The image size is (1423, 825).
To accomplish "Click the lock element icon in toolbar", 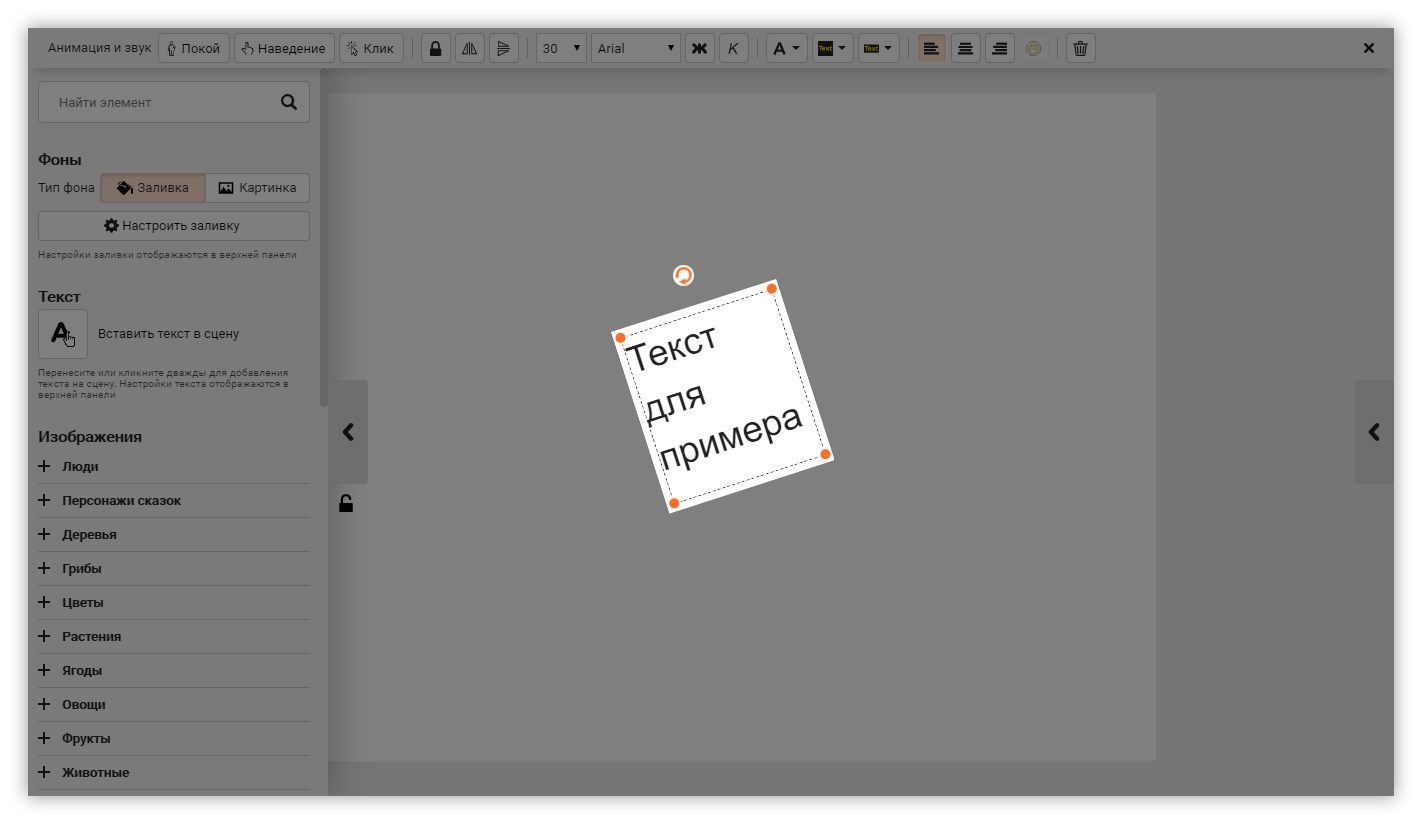I will coord(435,48).
